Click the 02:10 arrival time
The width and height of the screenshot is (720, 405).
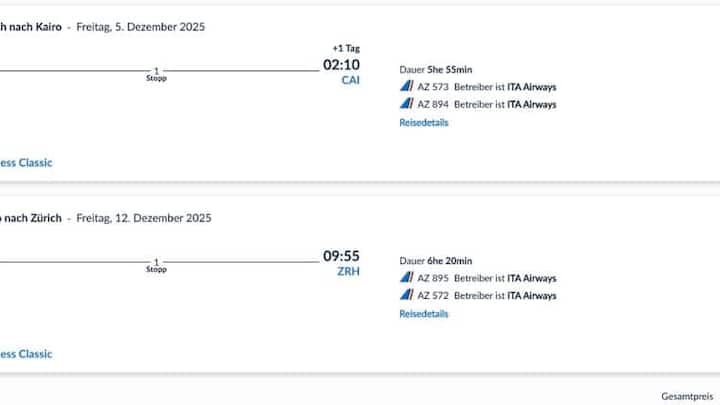pos(340,65)
